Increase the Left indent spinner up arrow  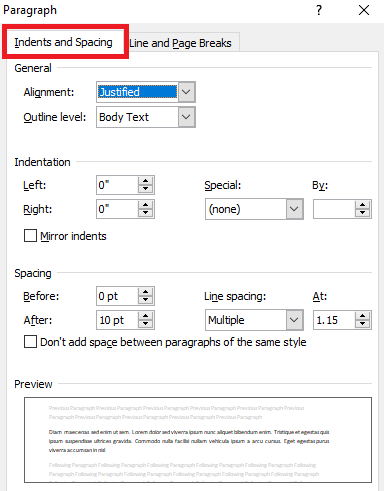(145, 181)
